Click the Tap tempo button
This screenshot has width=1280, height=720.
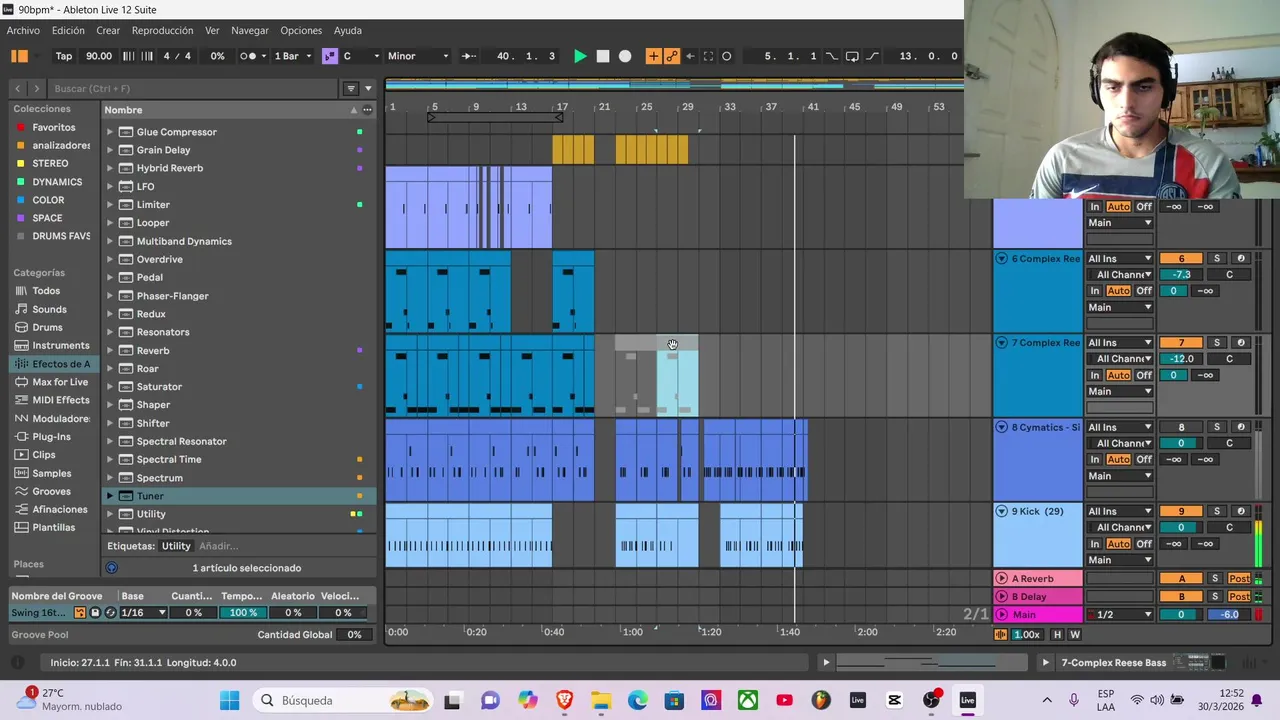coord(64,56)
